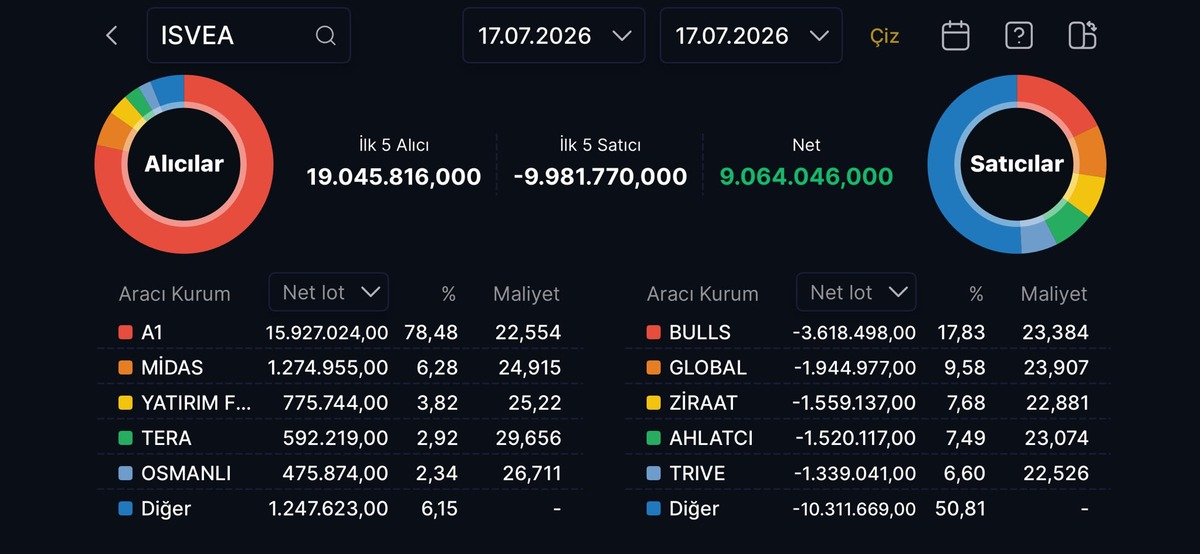Click the search magnifier icon
Screen dimensions: 1200x554
(x=325, y=36)
